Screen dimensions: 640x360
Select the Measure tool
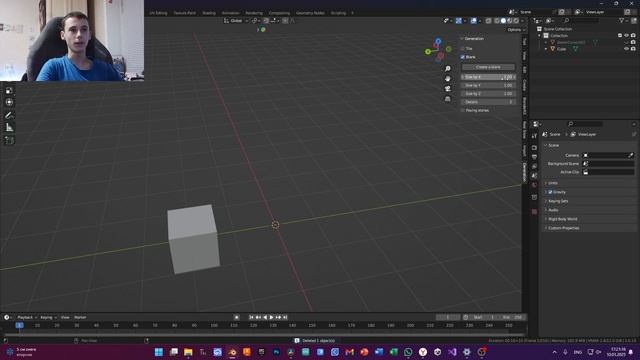click(9, 128)
